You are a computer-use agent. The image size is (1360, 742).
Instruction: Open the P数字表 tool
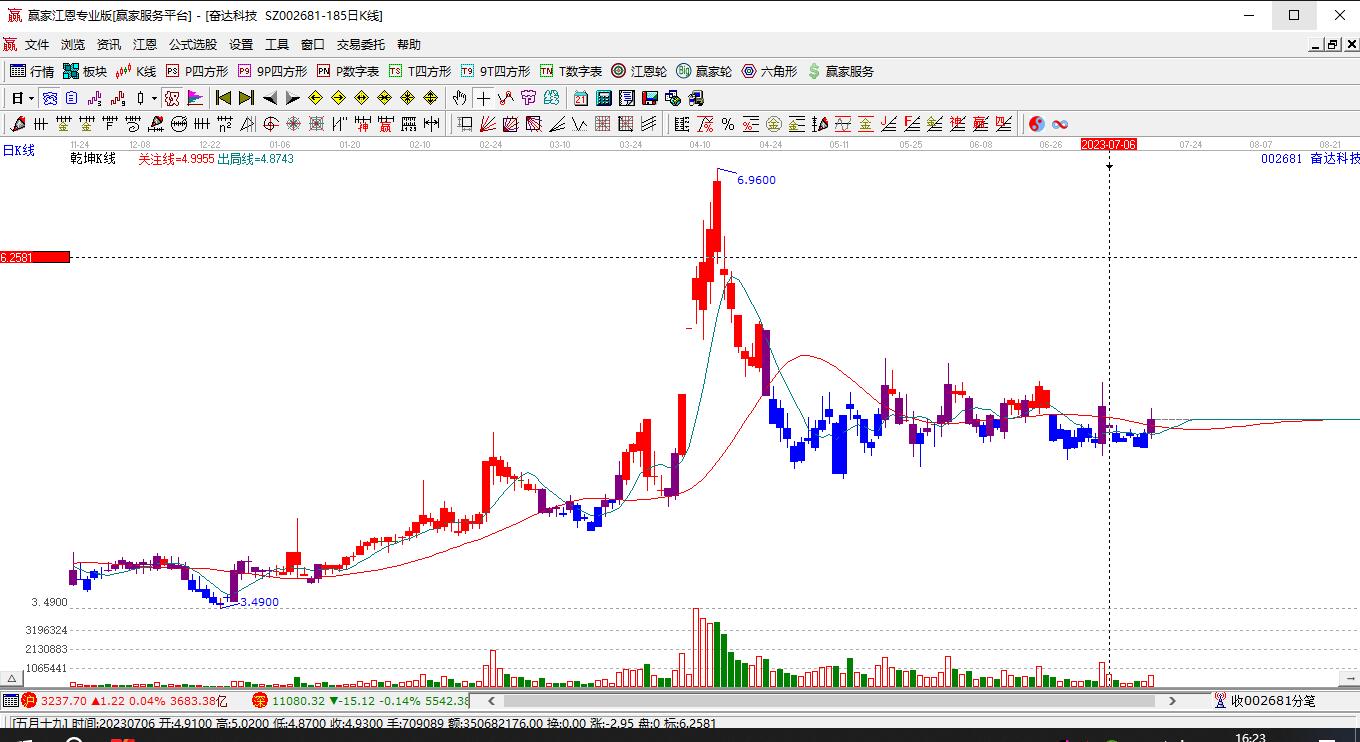click(x=348, y=71)
